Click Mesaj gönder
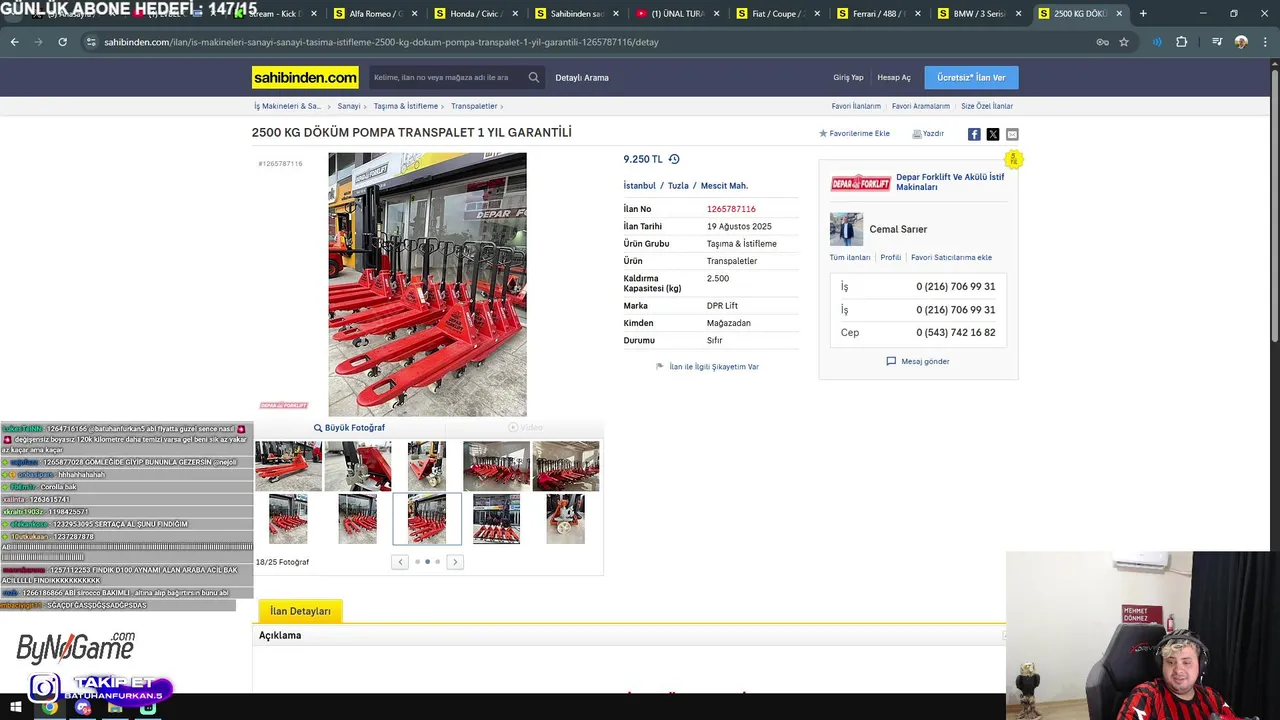Image resolution: width=1280 pixels, height=720 pixels. [x=918, y=361]
